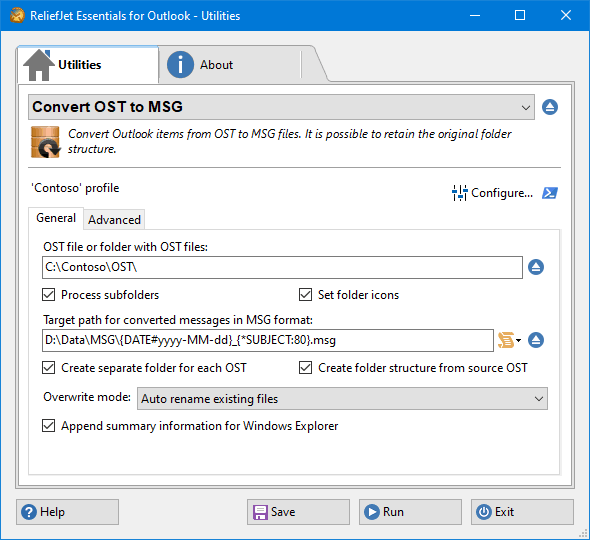Image resolution: width=590 pixels, height=540 pixels.
Task: Disable Create separate folder for each OST
Action: point(49,368)
